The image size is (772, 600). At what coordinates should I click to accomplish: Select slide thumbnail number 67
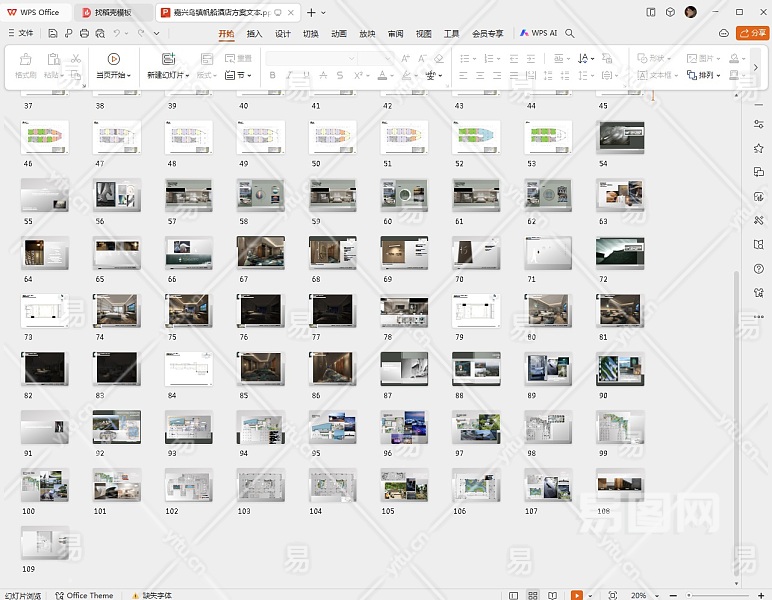tap(260, 254)
